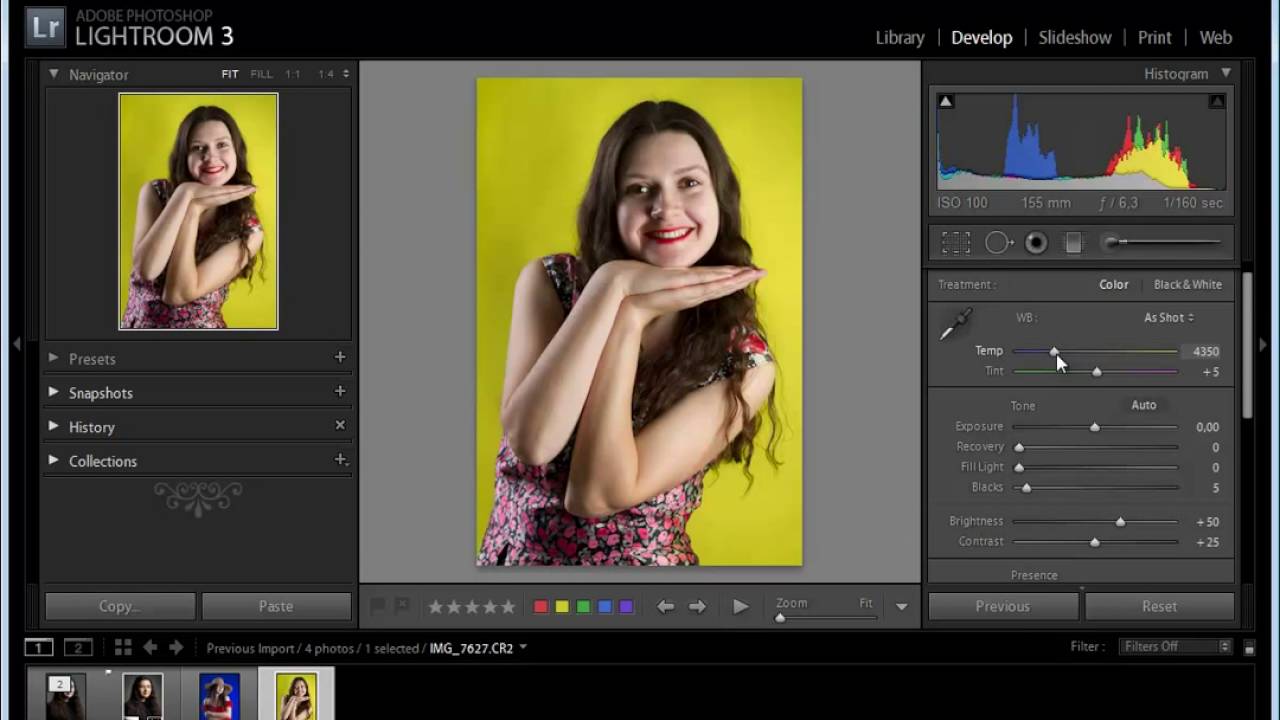The image size is (1280, 720).
Task: Open Grid view from filmstrip bar
Action: [123, 647]
